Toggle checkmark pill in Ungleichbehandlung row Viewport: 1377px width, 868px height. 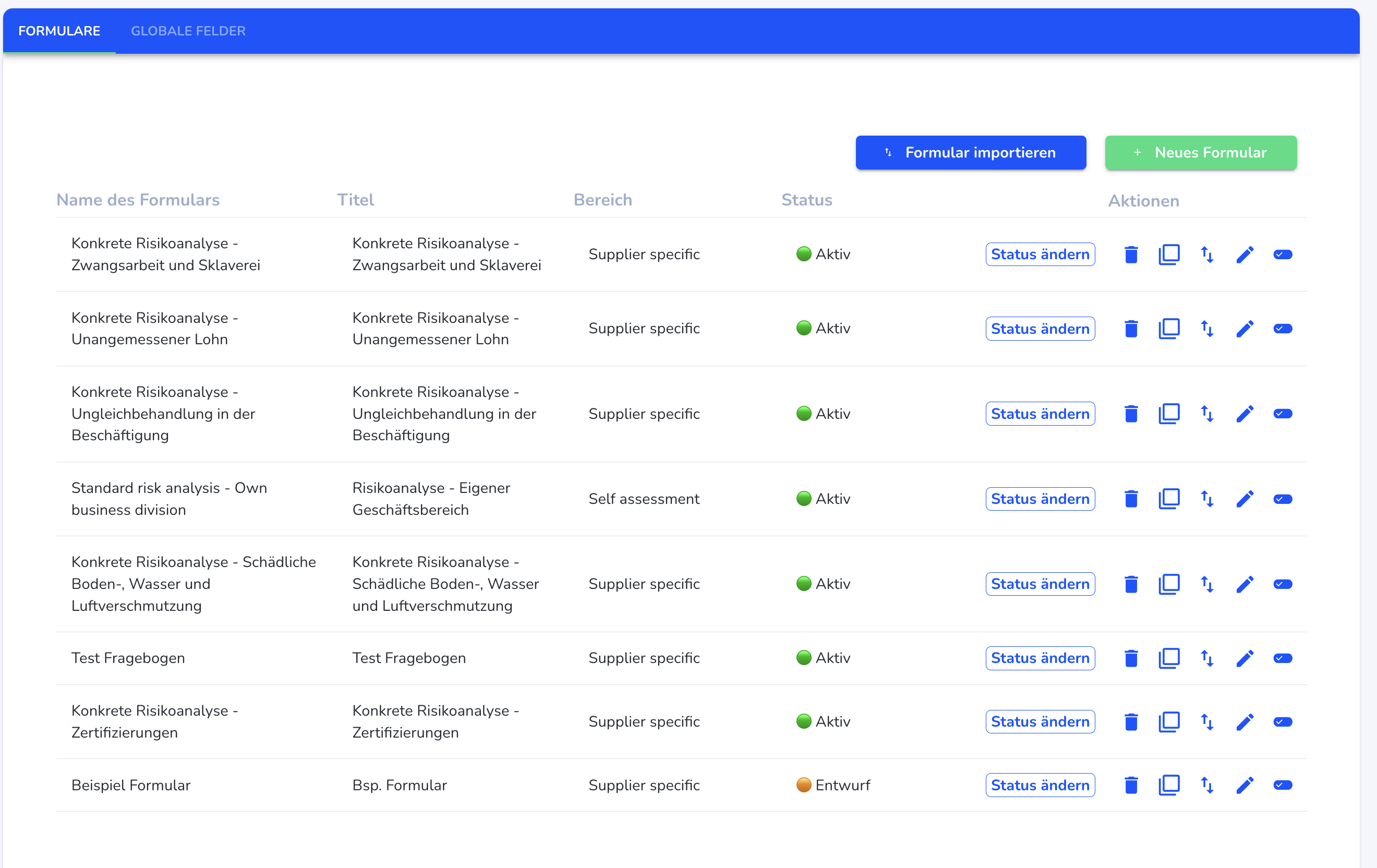point(1283,414)
